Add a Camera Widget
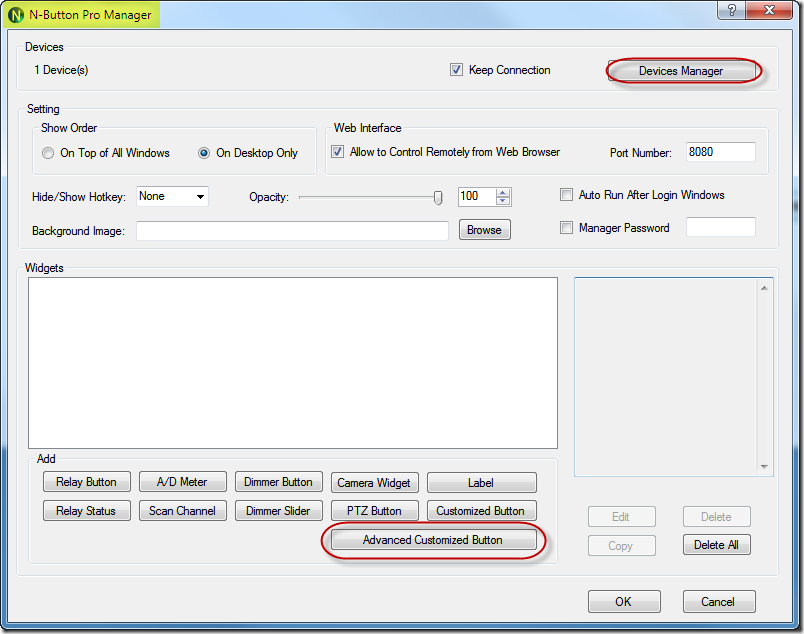Viewport: 804px width, 634px height. (x=374, y=483)
